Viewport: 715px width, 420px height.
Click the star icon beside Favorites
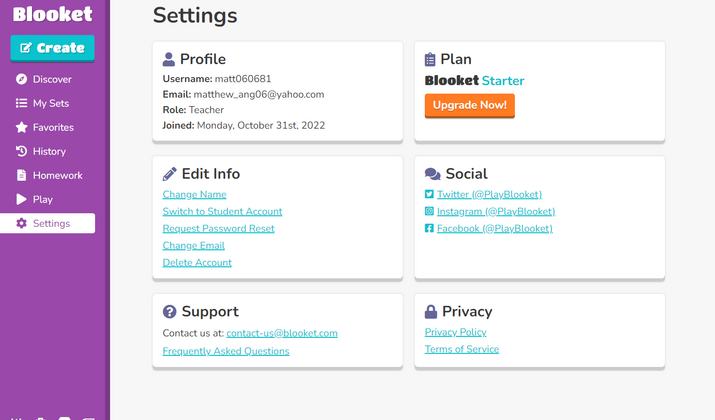click(21, 127)
